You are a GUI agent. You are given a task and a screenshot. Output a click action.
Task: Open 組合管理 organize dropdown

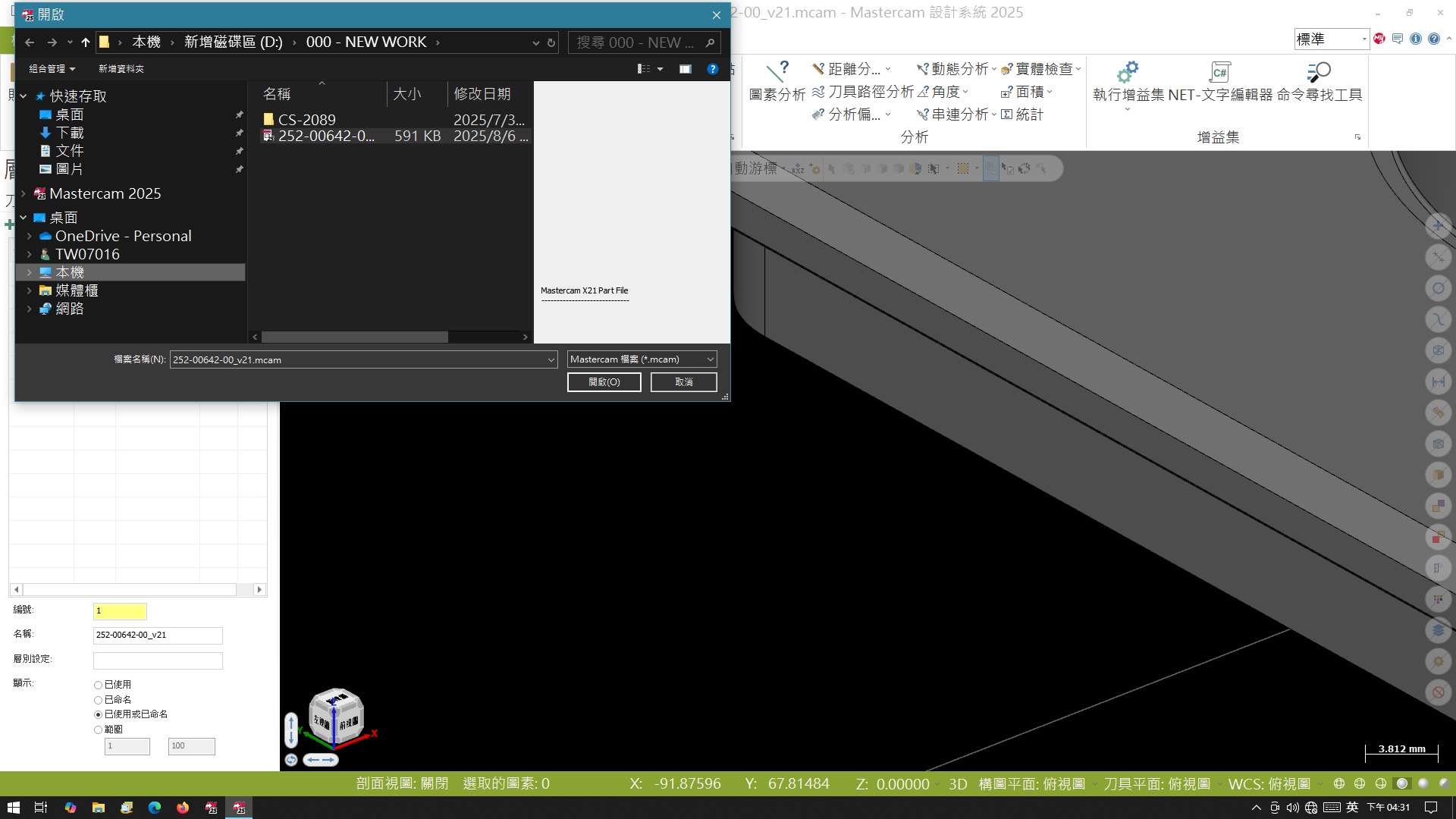52,69
